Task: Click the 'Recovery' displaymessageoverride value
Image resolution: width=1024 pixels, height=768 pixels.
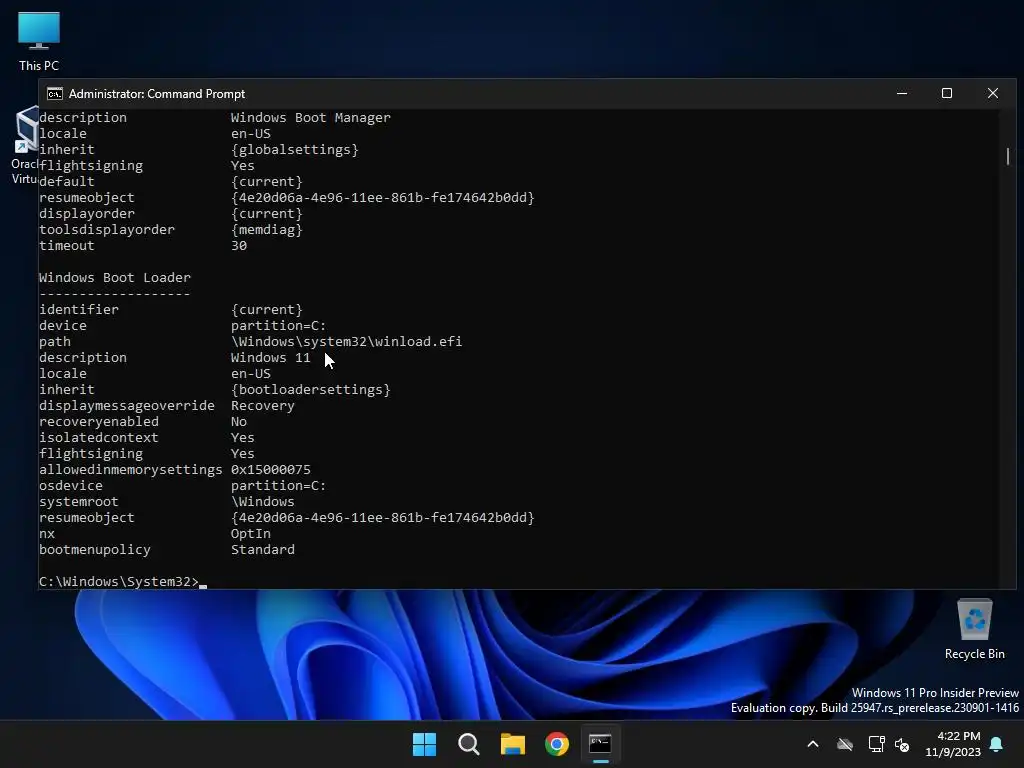Action: click(x=263, y=406)
